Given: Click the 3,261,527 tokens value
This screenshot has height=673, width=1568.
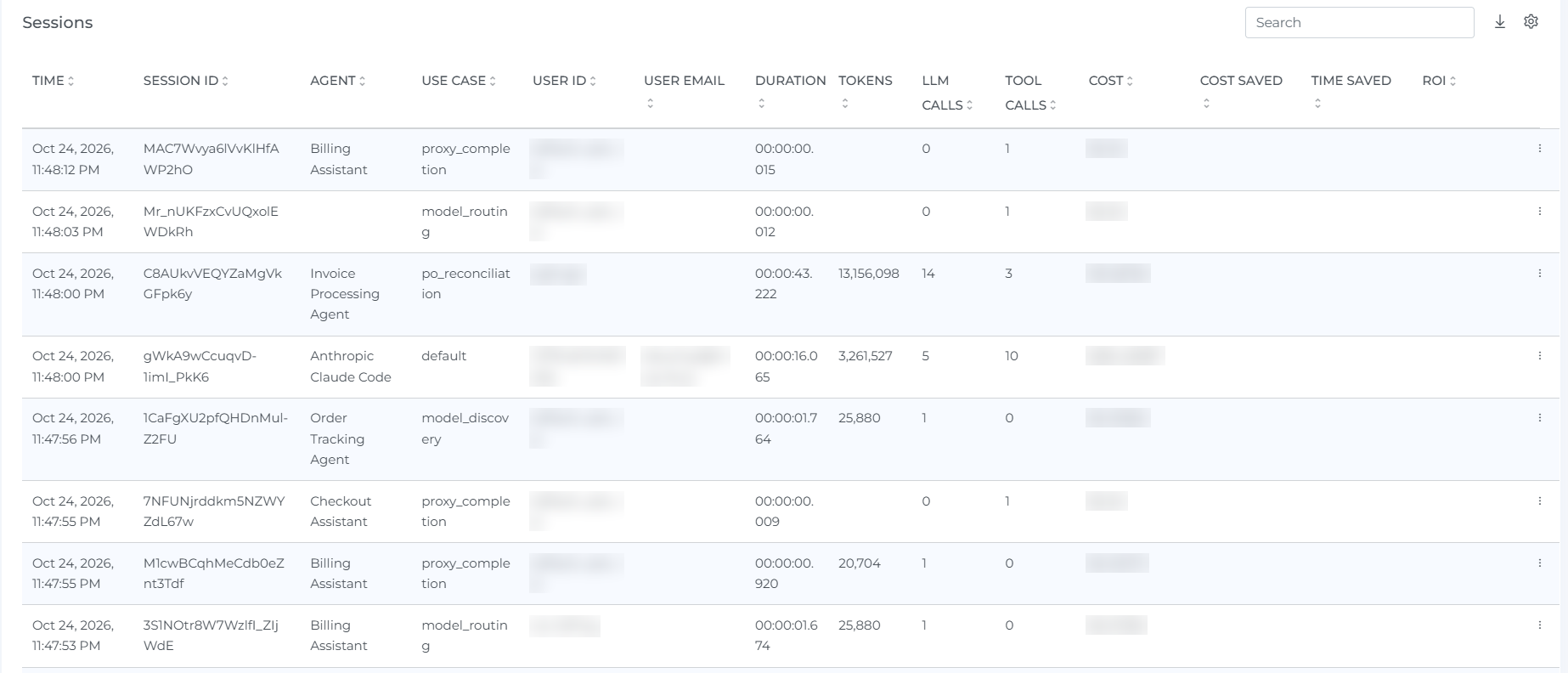Looking at the screenshot, I should [x=866, y=356].
